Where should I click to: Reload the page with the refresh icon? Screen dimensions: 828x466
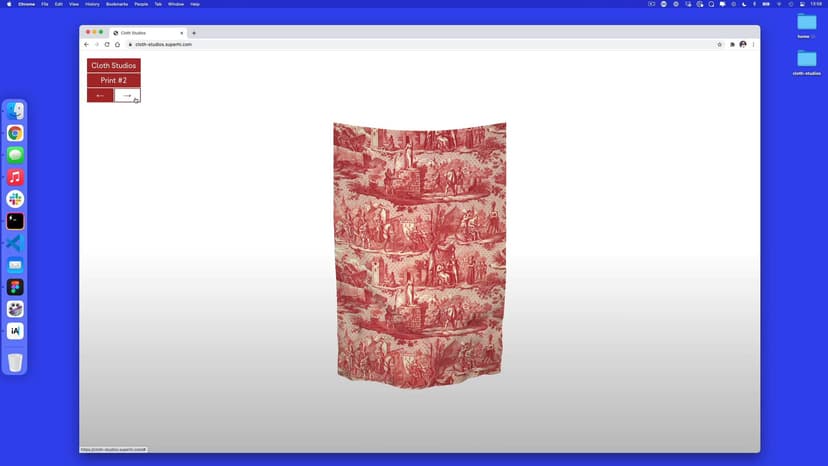[x=107, y=44]
